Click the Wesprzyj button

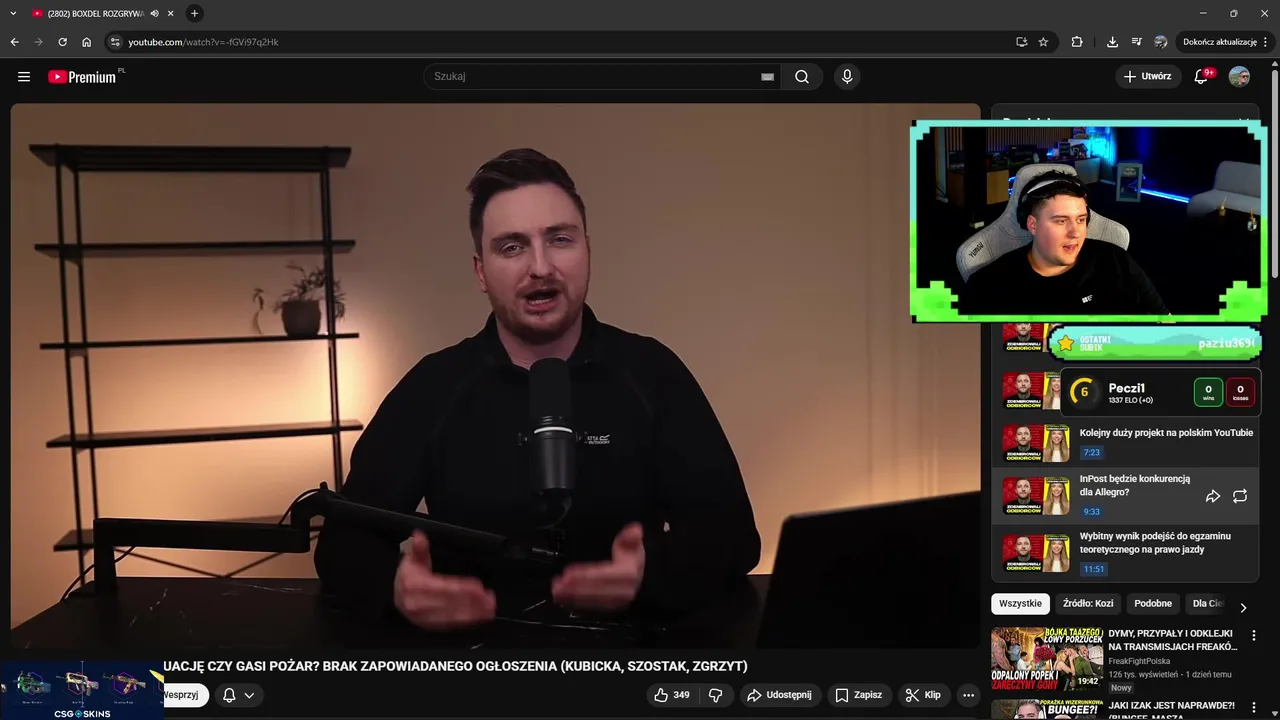[185, 695]
